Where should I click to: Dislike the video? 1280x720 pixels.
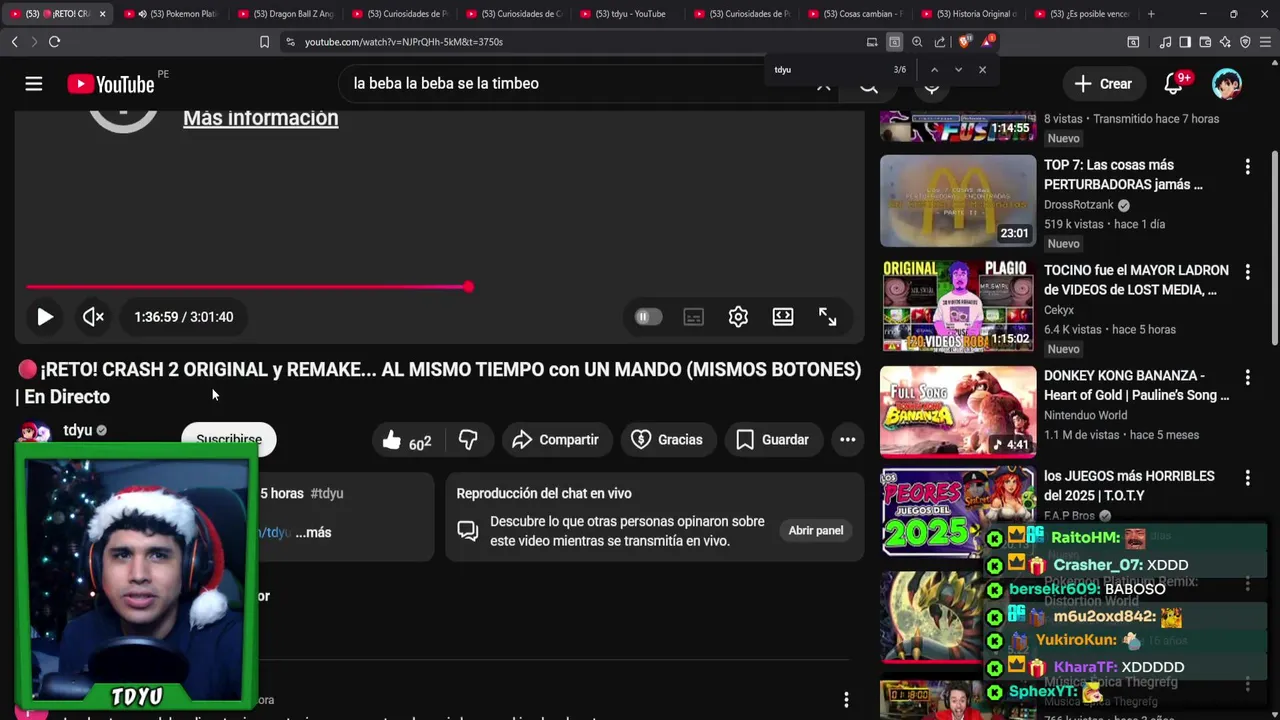(468, 440)
